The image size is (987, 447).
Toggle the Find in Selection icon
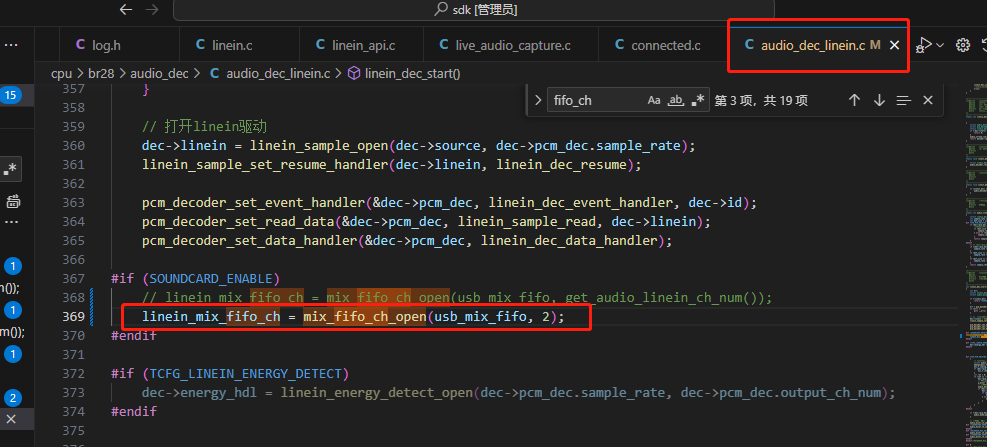904,101
